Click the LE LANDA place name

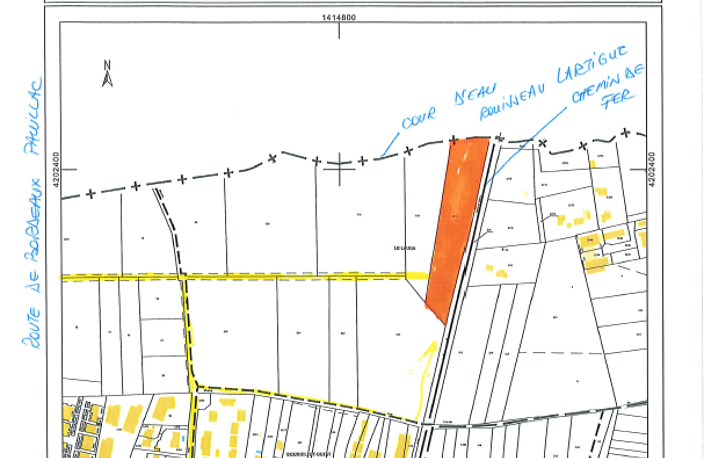click(x=405, y=248)
